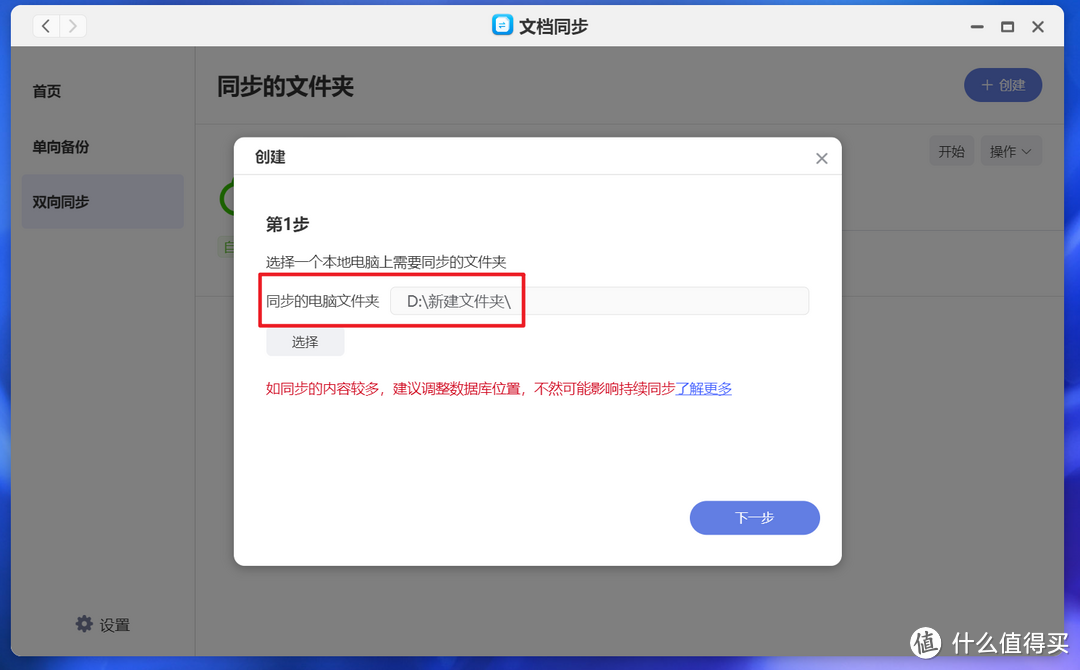The height and width of the screenshot is (670, 1080).
Task: Click the 开始 button to start syncing
Action: (951, 150)
